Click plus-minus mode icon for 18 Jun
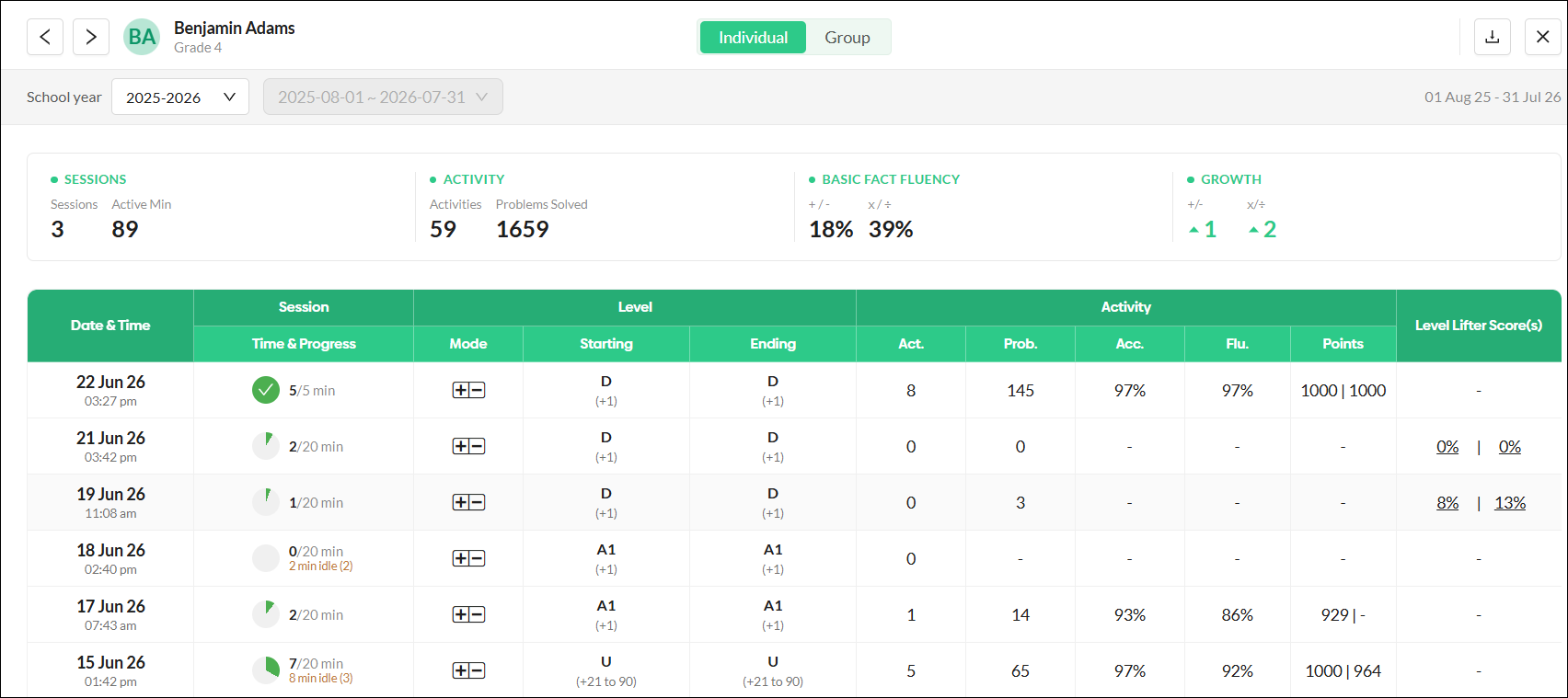The height and width of the screenshot is (698, 1568). [468, 558]
